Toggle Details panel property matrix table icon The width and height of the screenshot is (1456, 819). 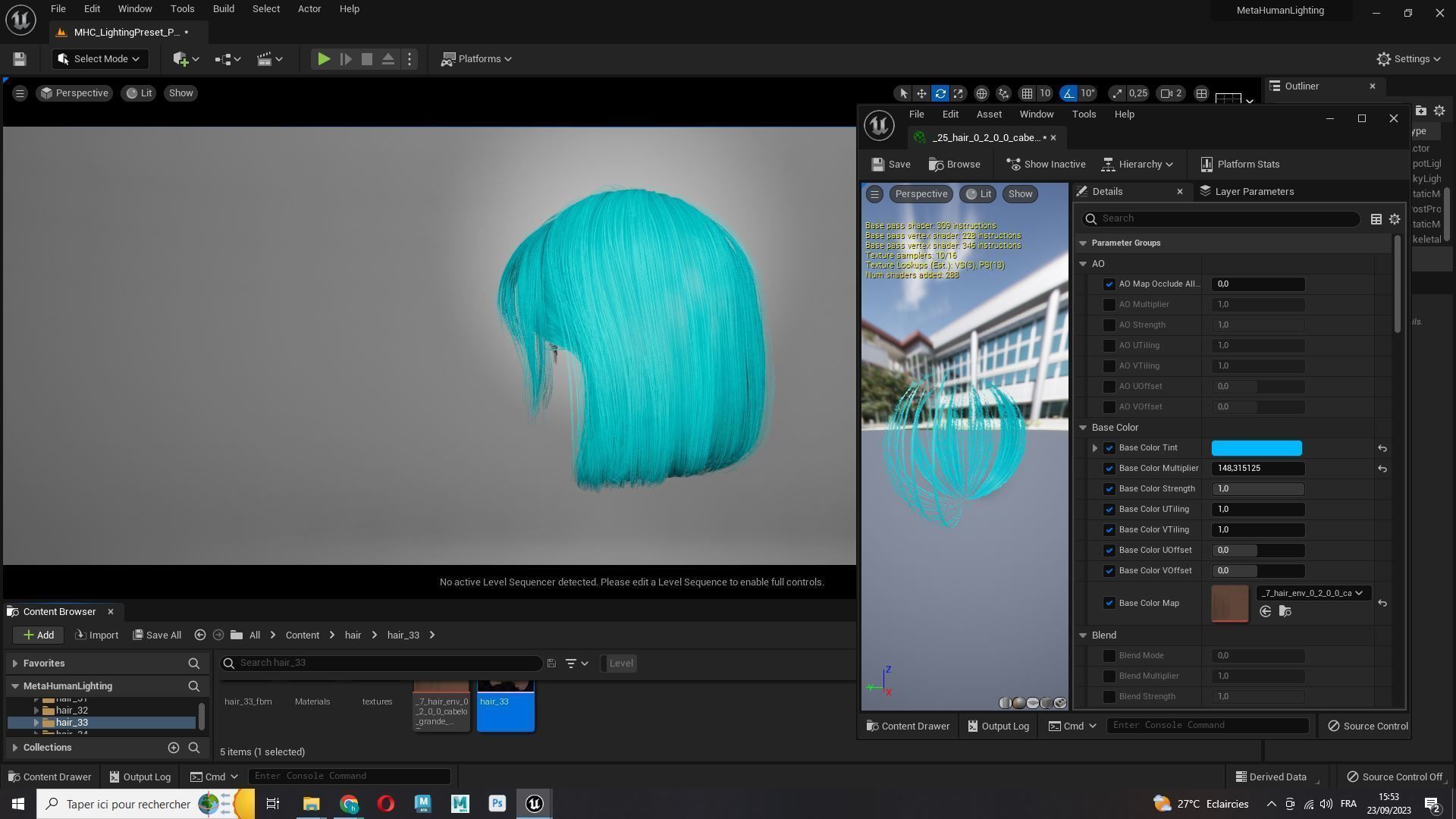(x=1376, y=219)
